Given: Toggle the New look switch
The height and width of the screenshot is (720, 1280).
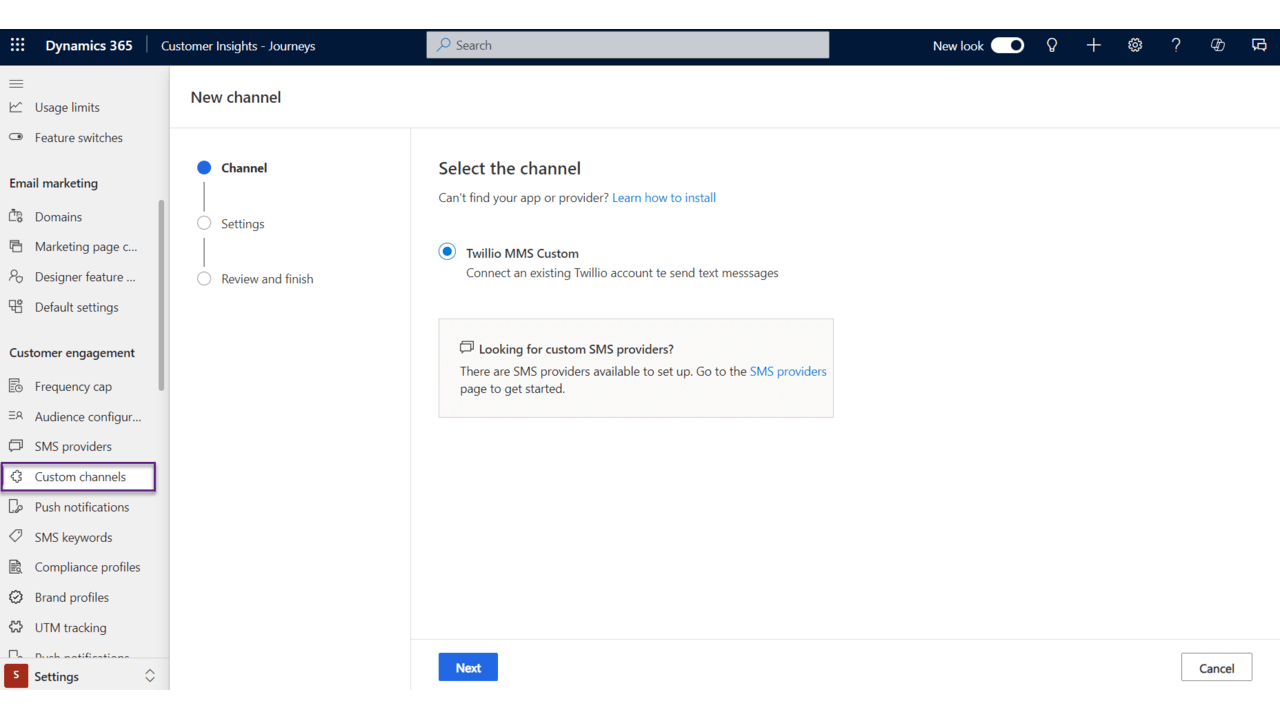Looking at the screenshot, I should [x=1007, y=45].
